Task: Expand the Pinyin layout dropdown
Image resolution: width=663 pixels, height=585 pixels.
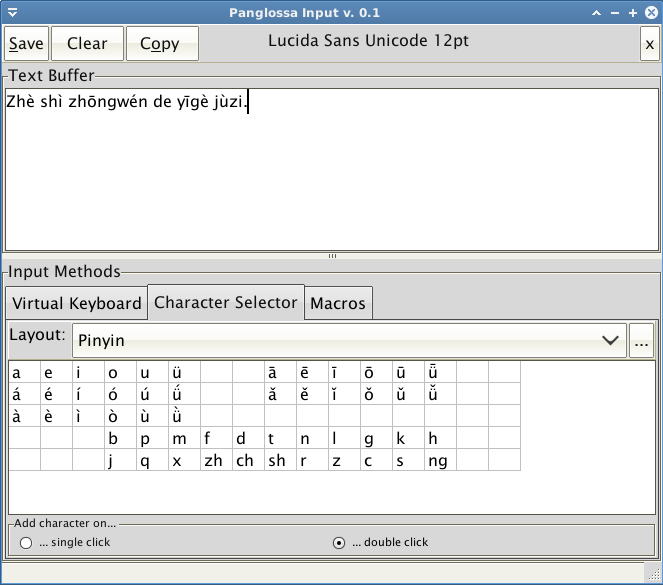Action: [x=349, y=340]
